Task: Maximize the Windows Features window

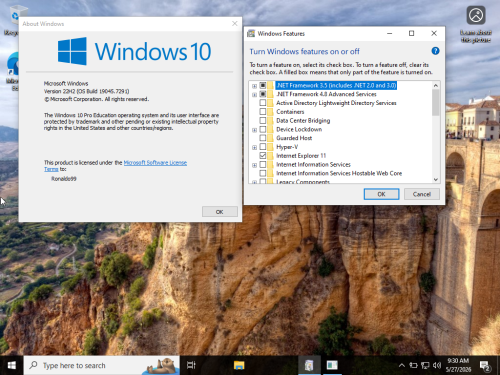Action: 412,33
